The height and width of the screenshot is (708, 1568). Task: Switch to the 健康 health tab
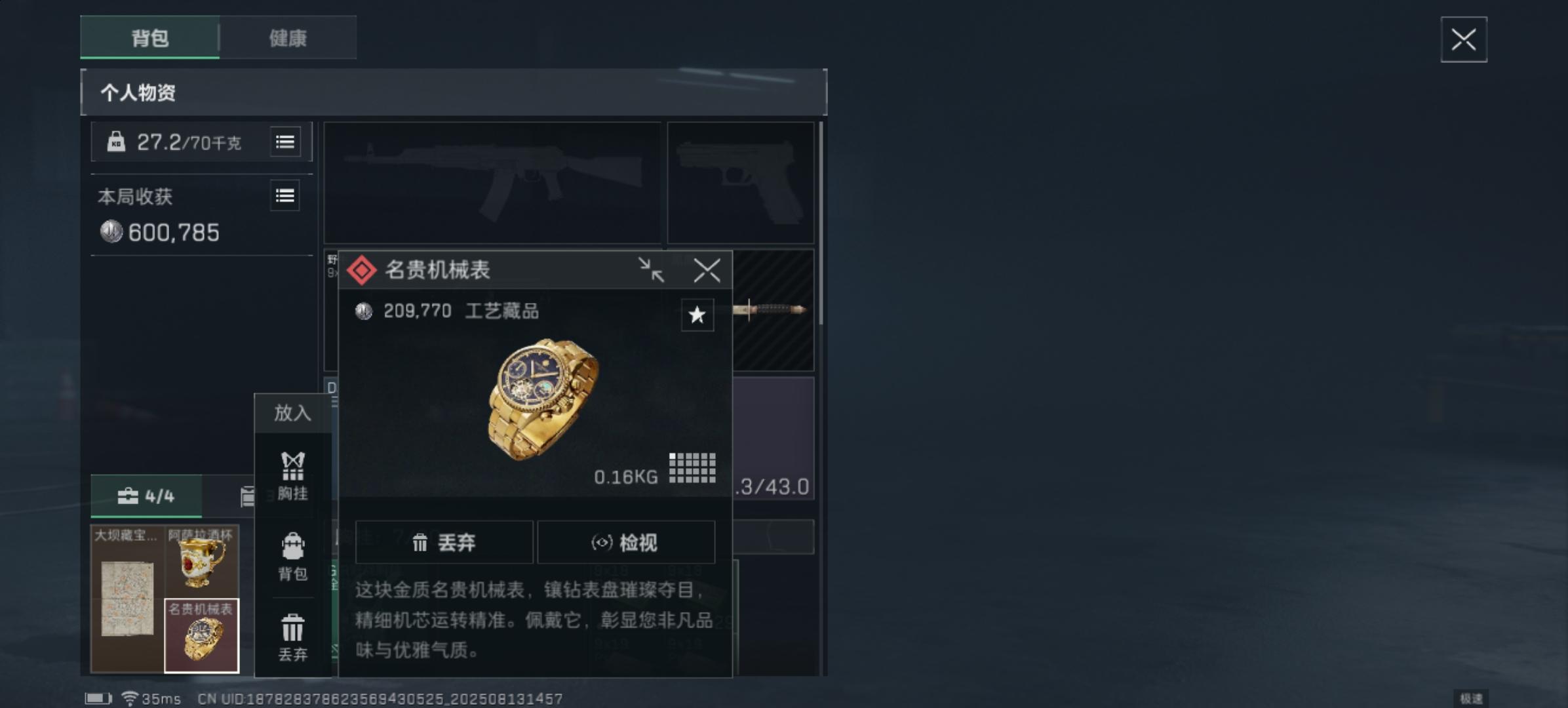click(288, 38)
